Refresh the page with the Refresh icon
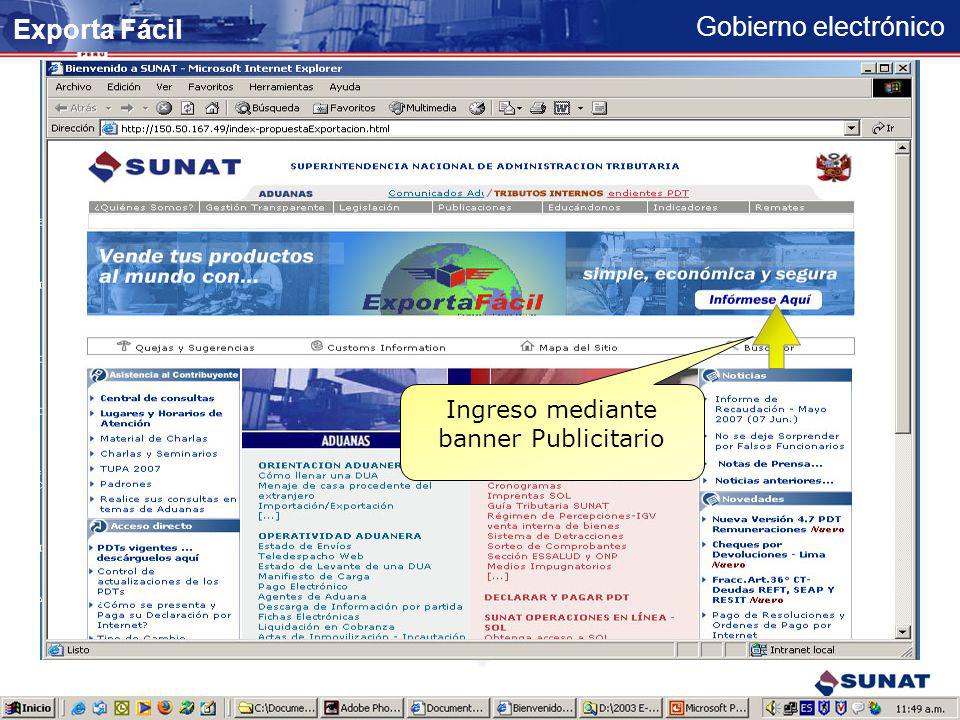960x720 pixels. coord(188,108)
